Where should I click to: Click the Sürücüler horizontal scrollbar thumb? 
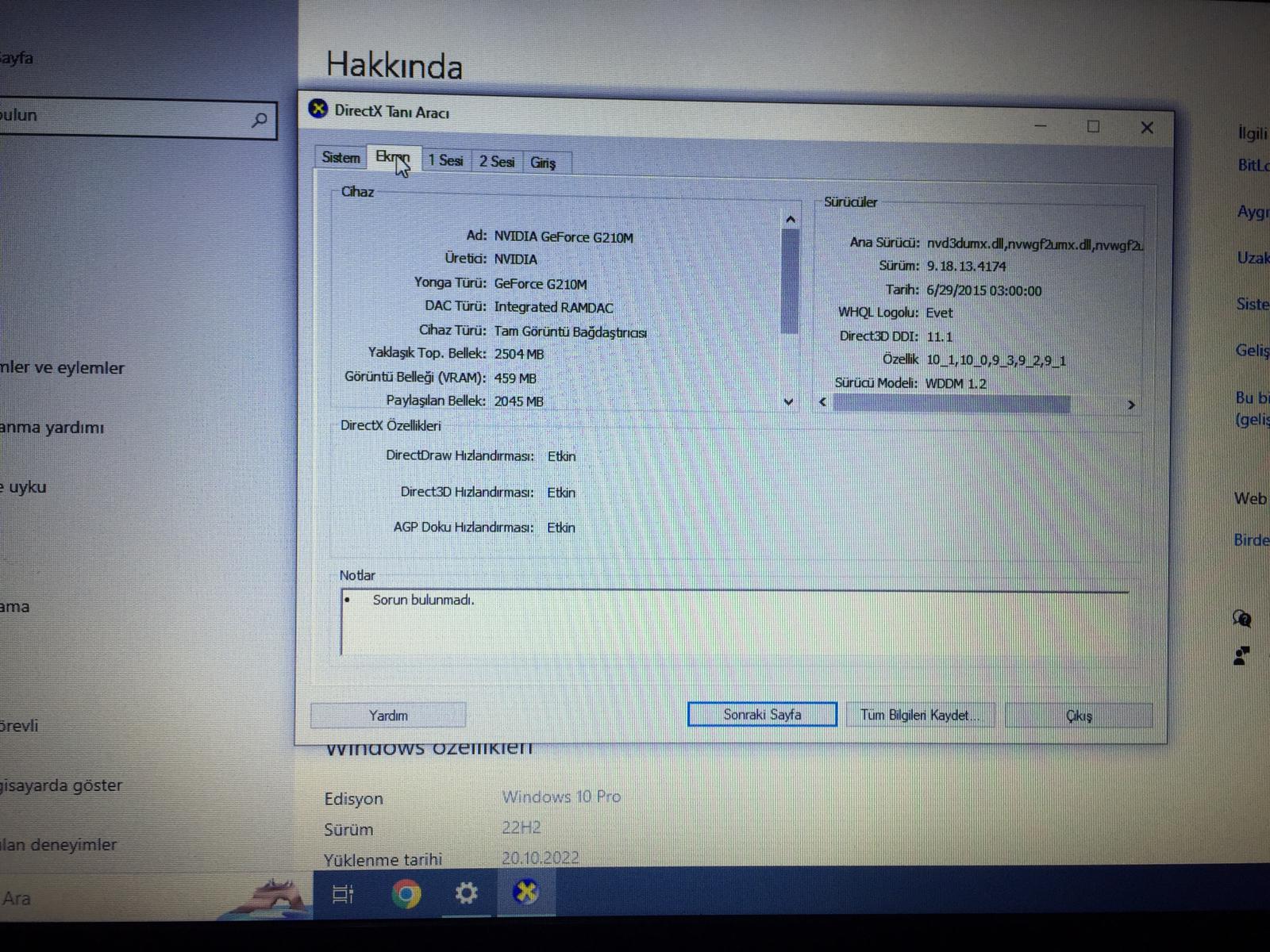[951, 404]
